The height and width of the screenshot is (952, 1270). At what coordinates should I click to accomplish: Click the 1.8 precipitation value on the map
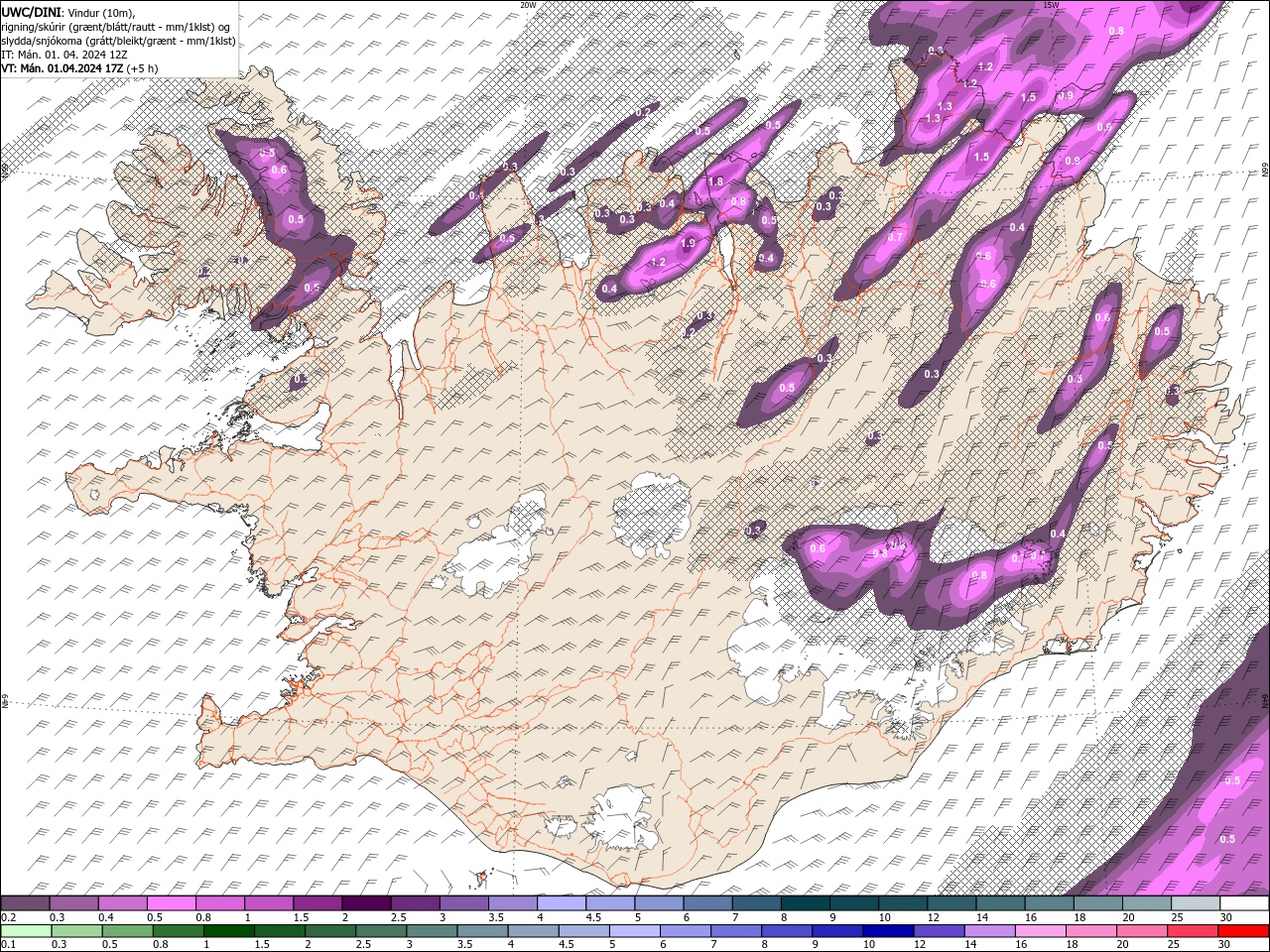(715, 182)
